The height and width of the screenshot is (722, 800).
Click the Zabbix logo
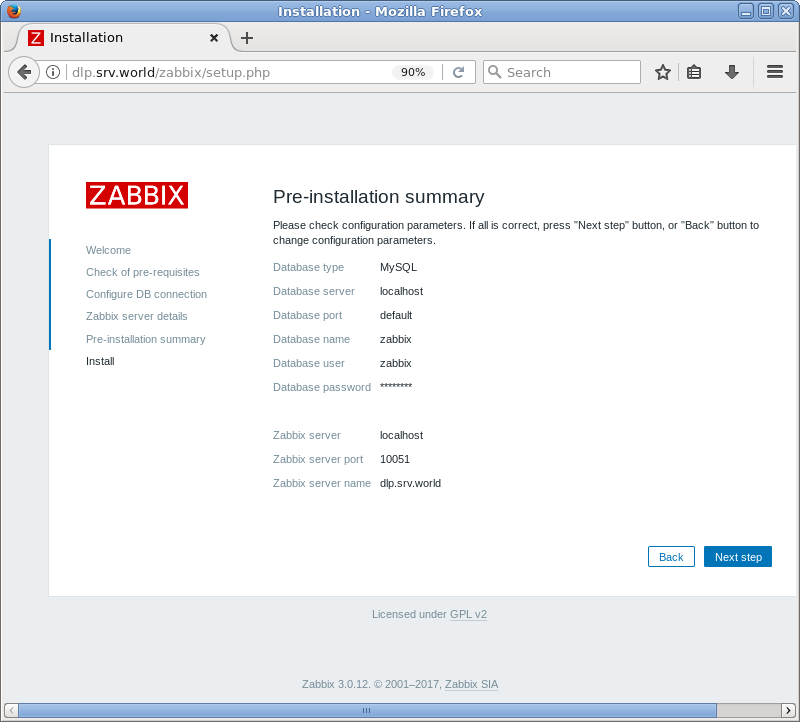tap(137, 195)
